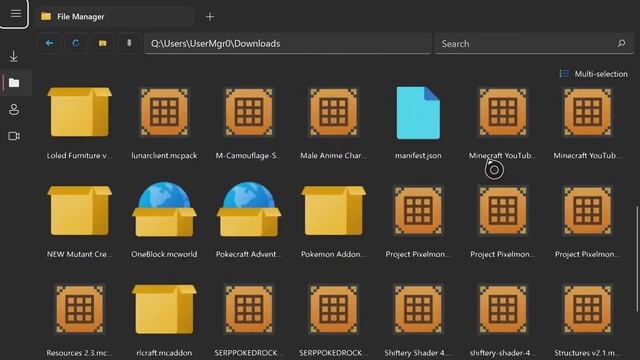
Task: Click the device icon beside the path
Action: tap(129, 43)
